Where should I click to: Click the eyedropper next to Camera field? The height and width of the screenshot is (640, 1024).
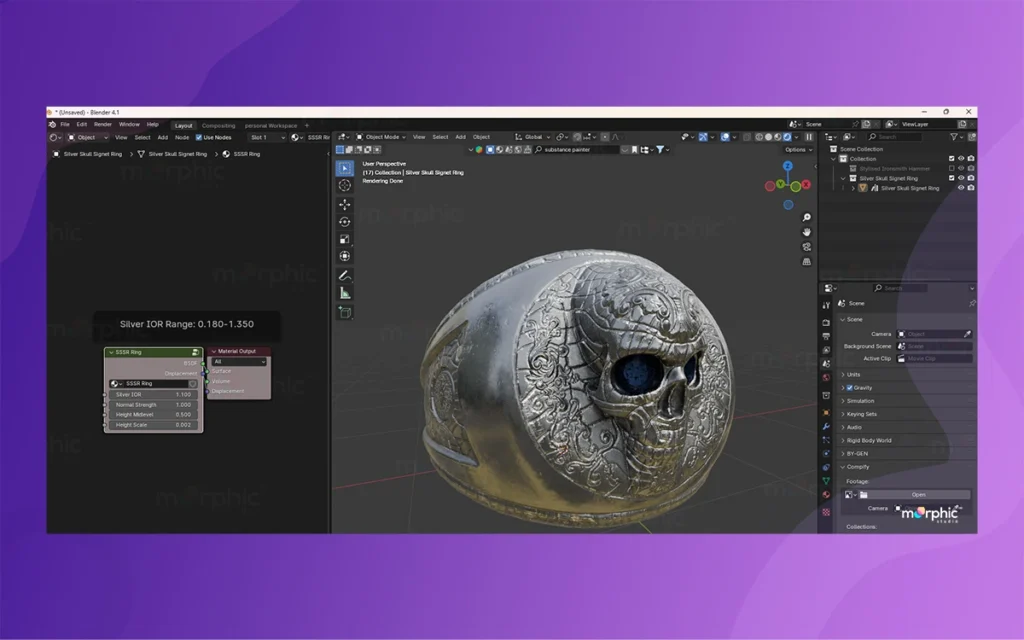pos(967,334)
